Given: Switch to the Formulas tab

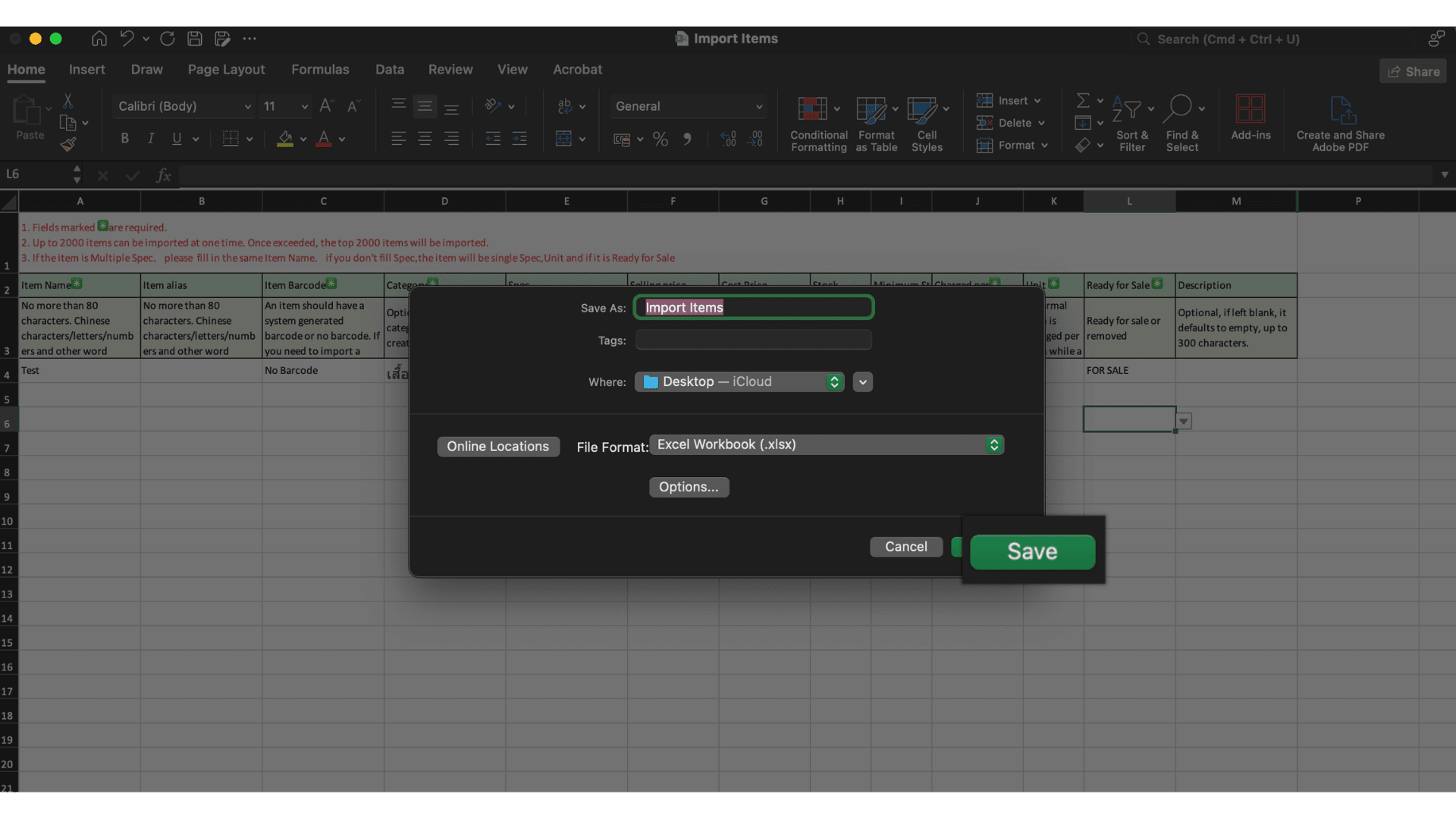Looking at the screenshot, I should [320, 70].
